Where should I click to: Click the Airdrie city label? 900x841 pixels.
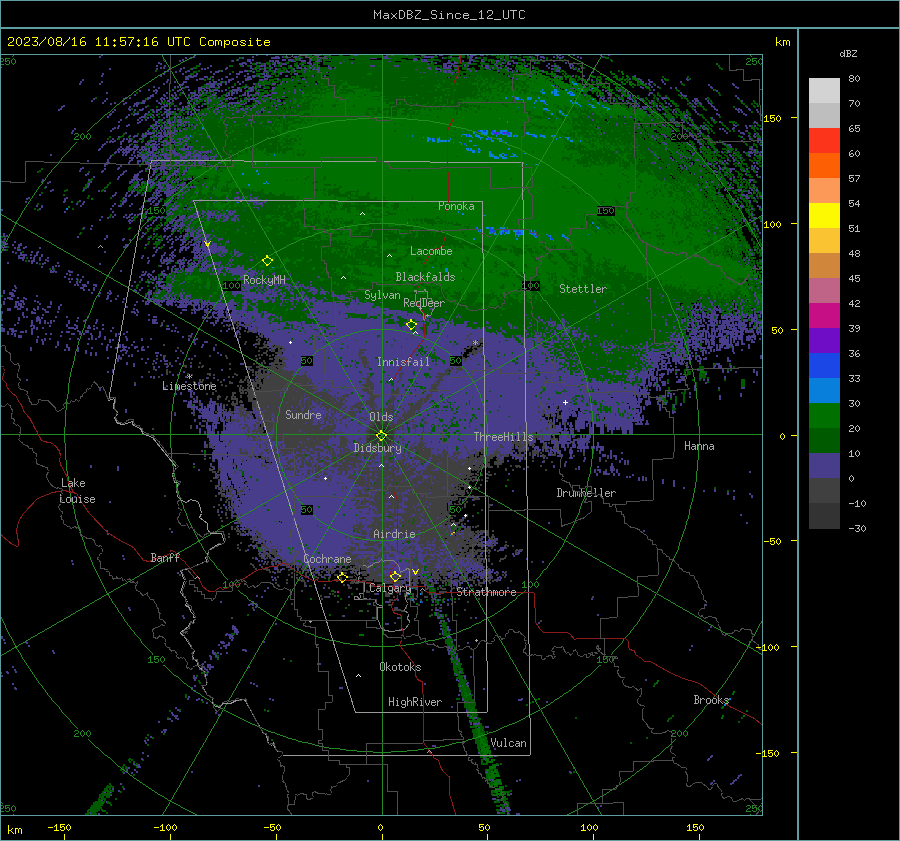[x=394, y=534]
